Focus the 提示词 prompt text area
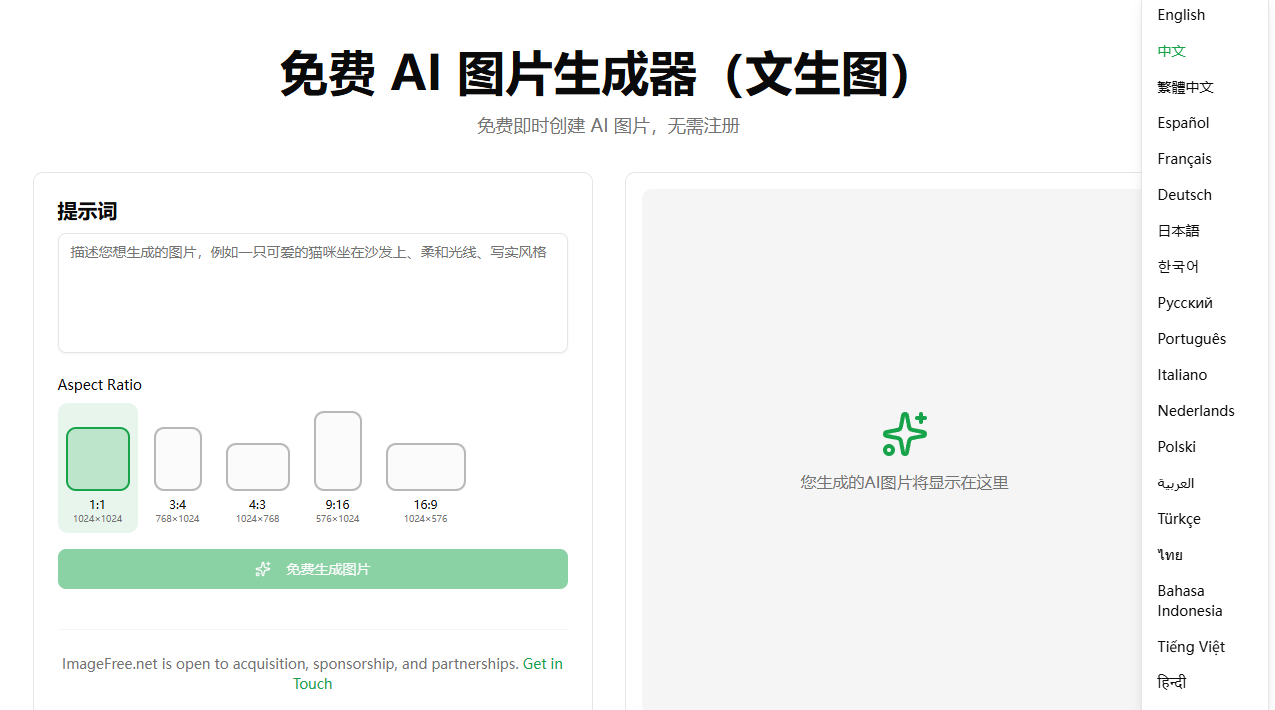 pyautogui.click(x=313, y=293)
